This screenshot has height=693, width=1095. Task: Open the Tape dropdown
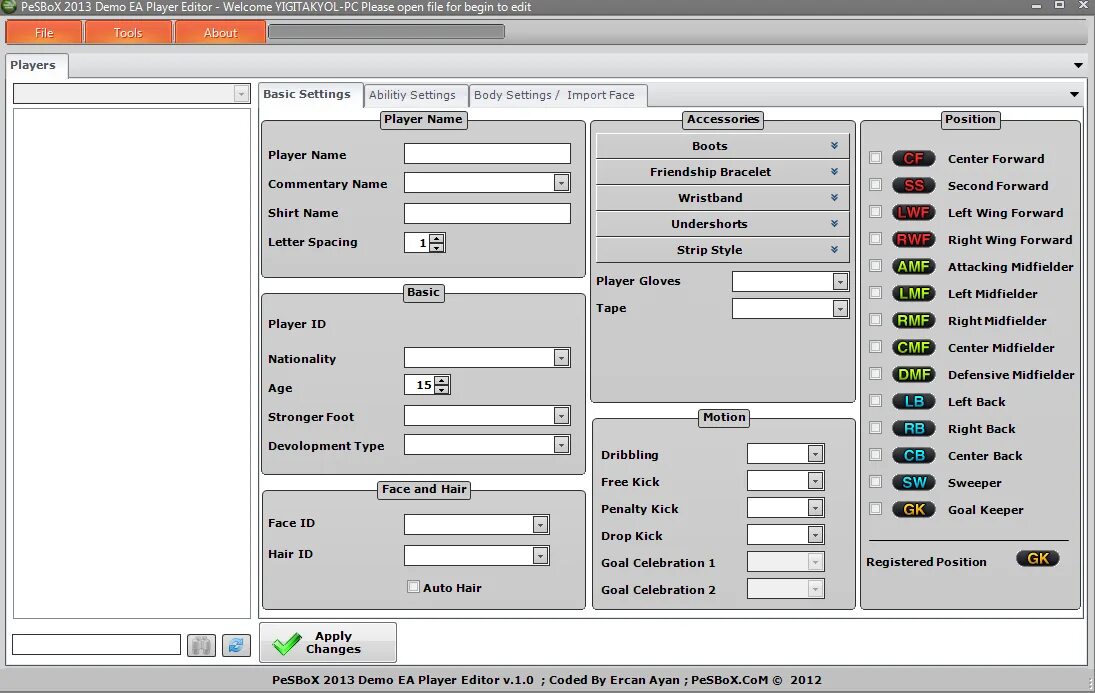(840, 309)
